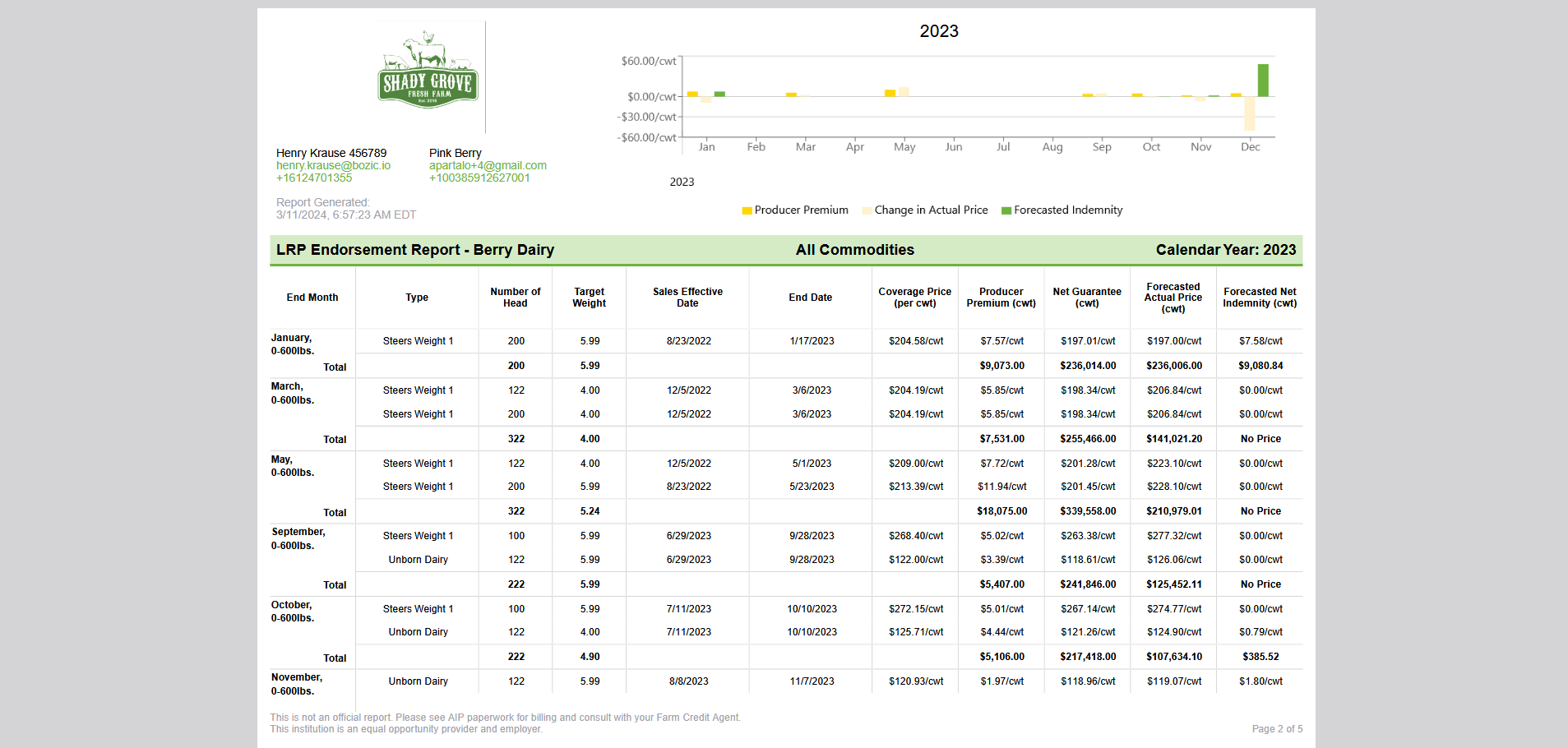Click the $0.79/cwt net indemnity cell
The height and width of the screenshot is (748, 1568).
(x=1260, y=632)
